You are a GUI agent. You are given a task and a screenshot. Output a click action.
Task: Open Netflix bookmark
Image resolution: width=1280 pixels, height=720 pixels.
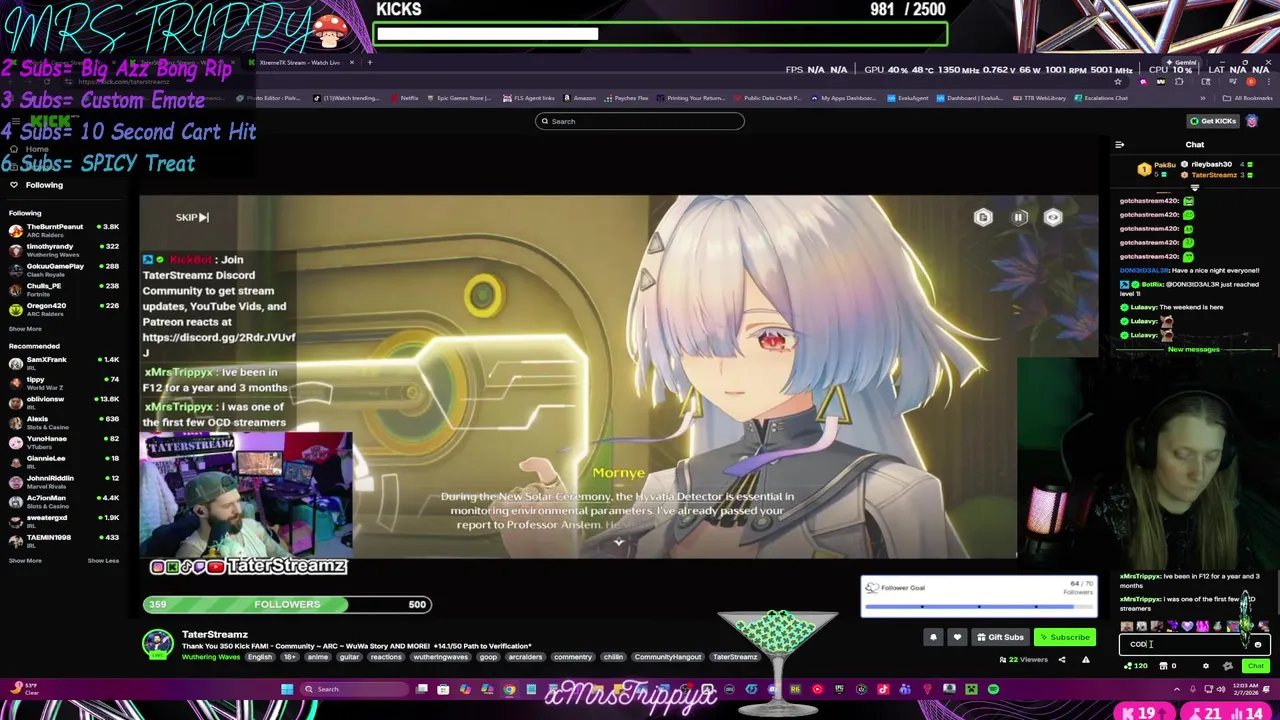point(405,98)
